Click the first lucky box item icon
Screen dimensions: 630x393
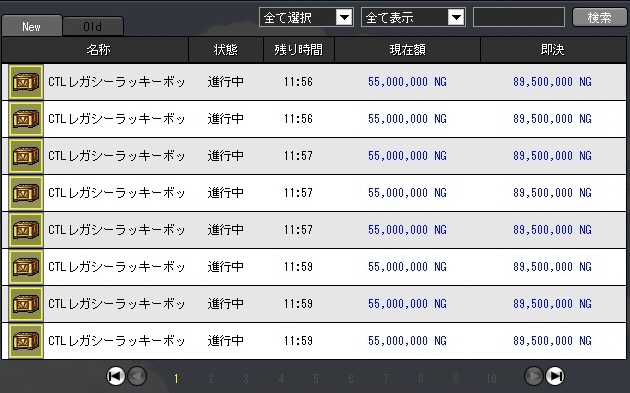coord(26,82)
